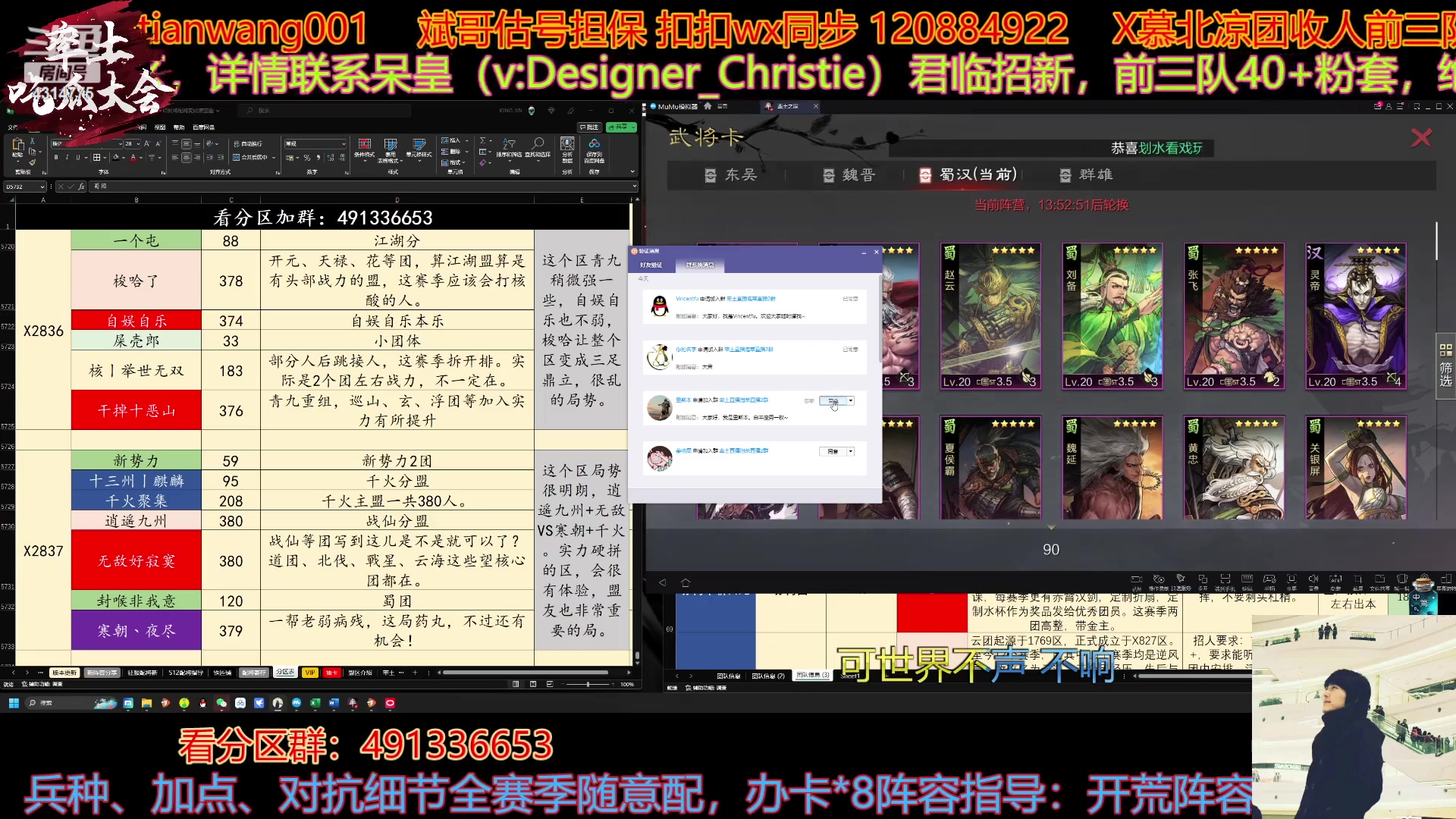Screen dimensions: 1456x819
Task: Click the Cut scissors icon in Excel
Action: (32, 141)
